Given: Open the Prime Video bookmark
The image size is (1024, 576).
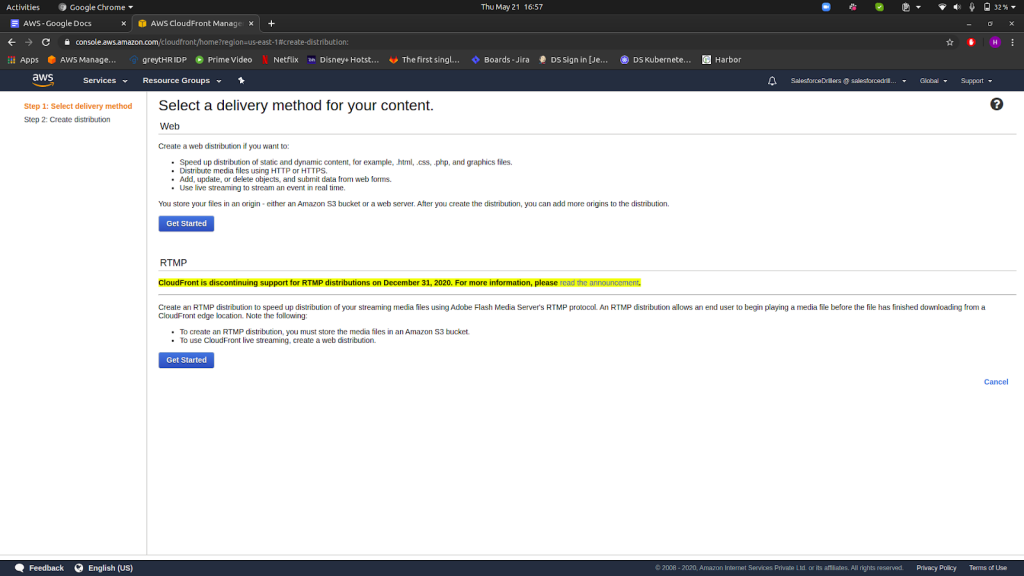Looking at the screenshot, I should click(x=224, y=59).
